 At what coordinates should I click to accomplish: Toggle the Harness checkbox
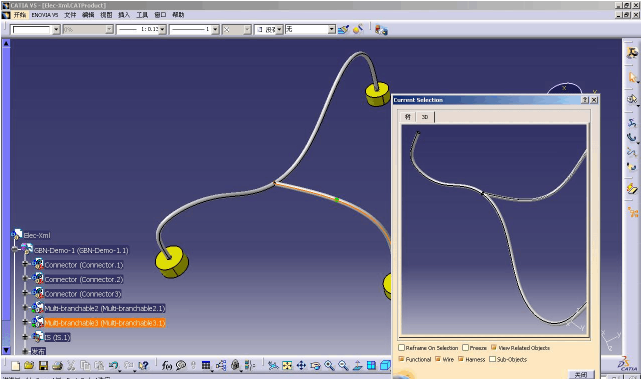(461, 359)
